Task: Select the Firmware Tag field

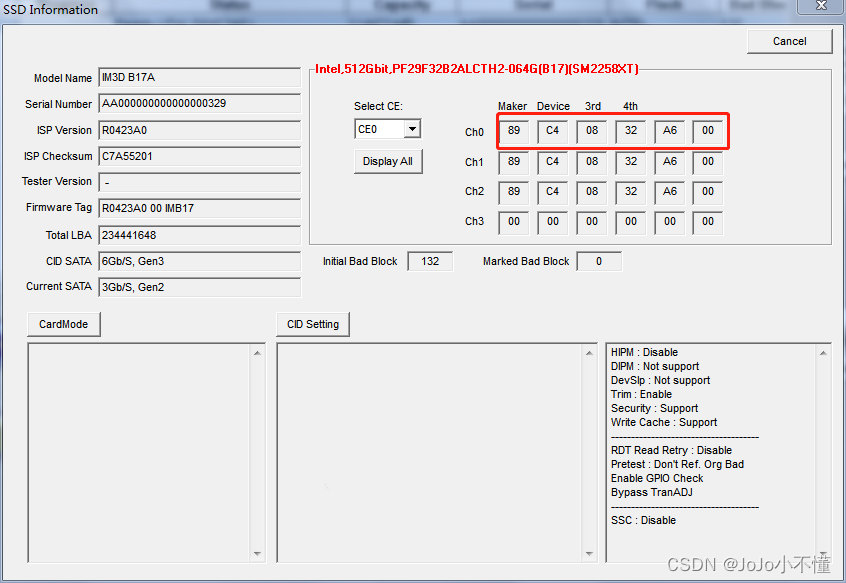Action: (200, 208)
